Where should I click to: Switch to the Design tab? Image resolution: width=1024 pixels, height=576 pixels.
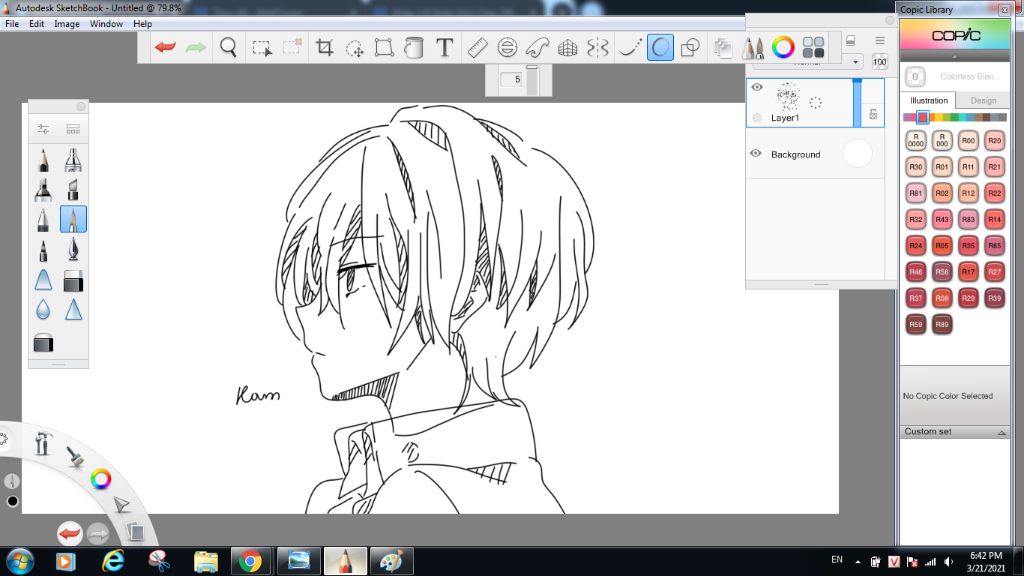pyautogui.click(x=983, y=101)
